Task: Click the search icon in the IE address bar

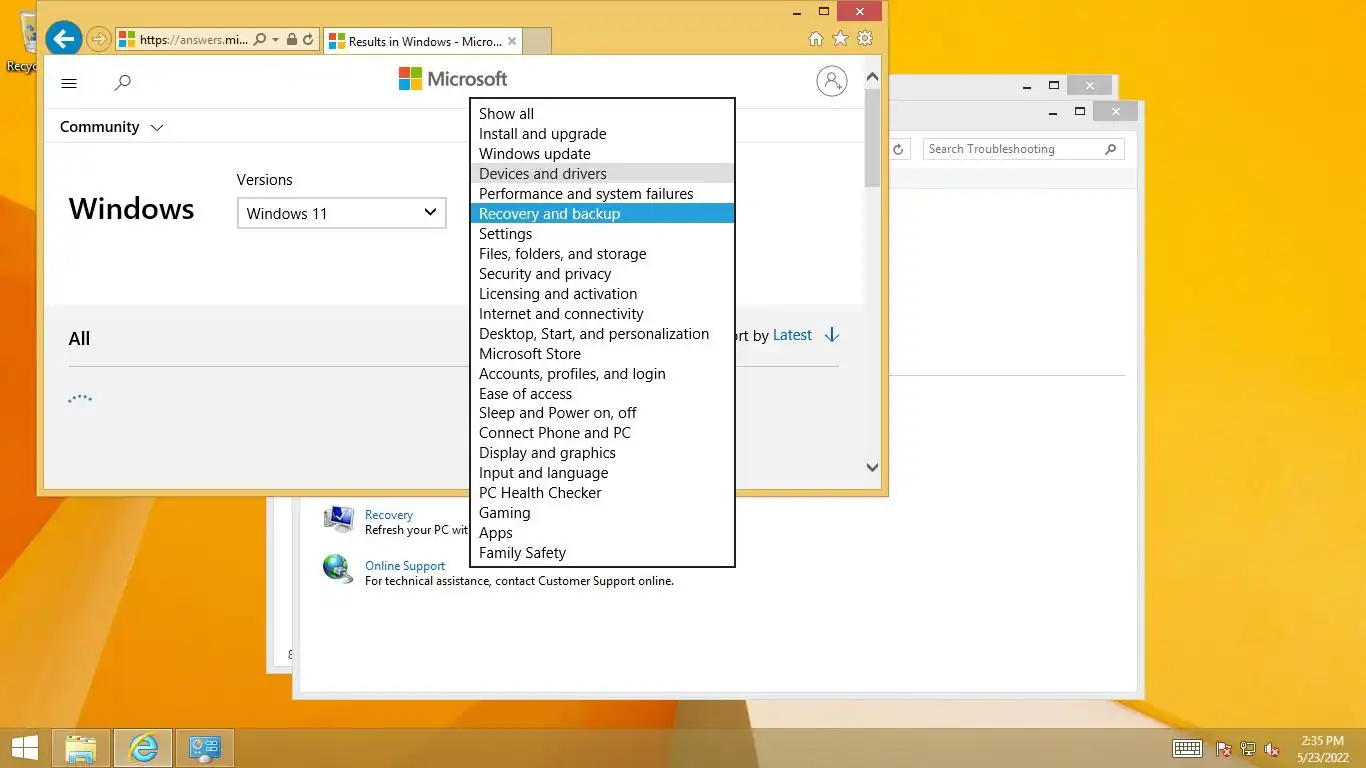Action: (x=260, y=40)
